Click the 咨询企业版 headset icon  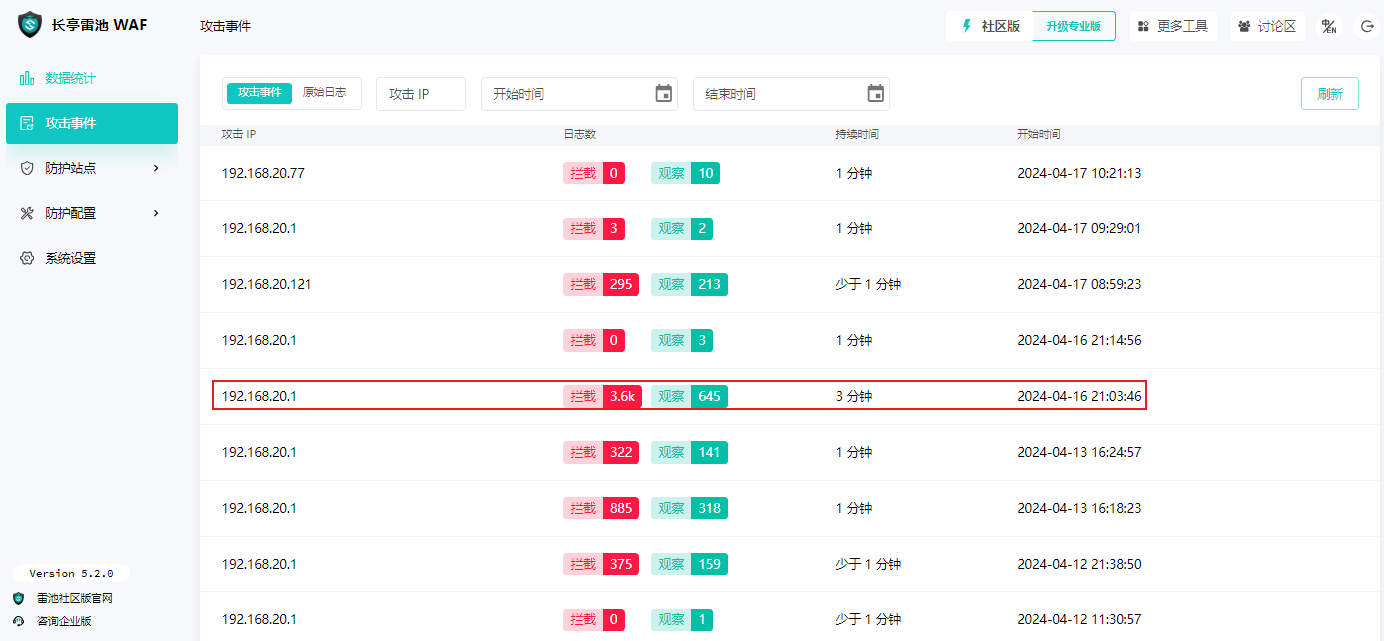click(x=18, y=621)
